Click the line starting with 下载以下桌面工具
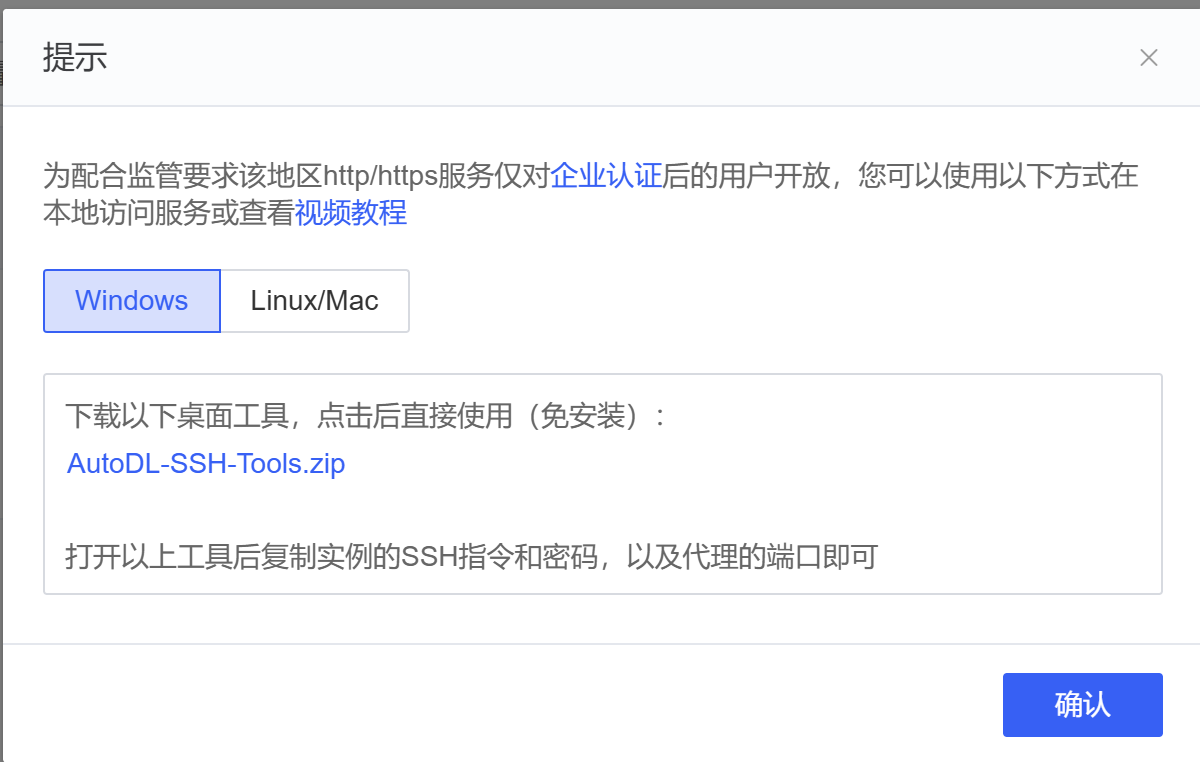Screen dimensions: 1200x762 tap(367, 416)
